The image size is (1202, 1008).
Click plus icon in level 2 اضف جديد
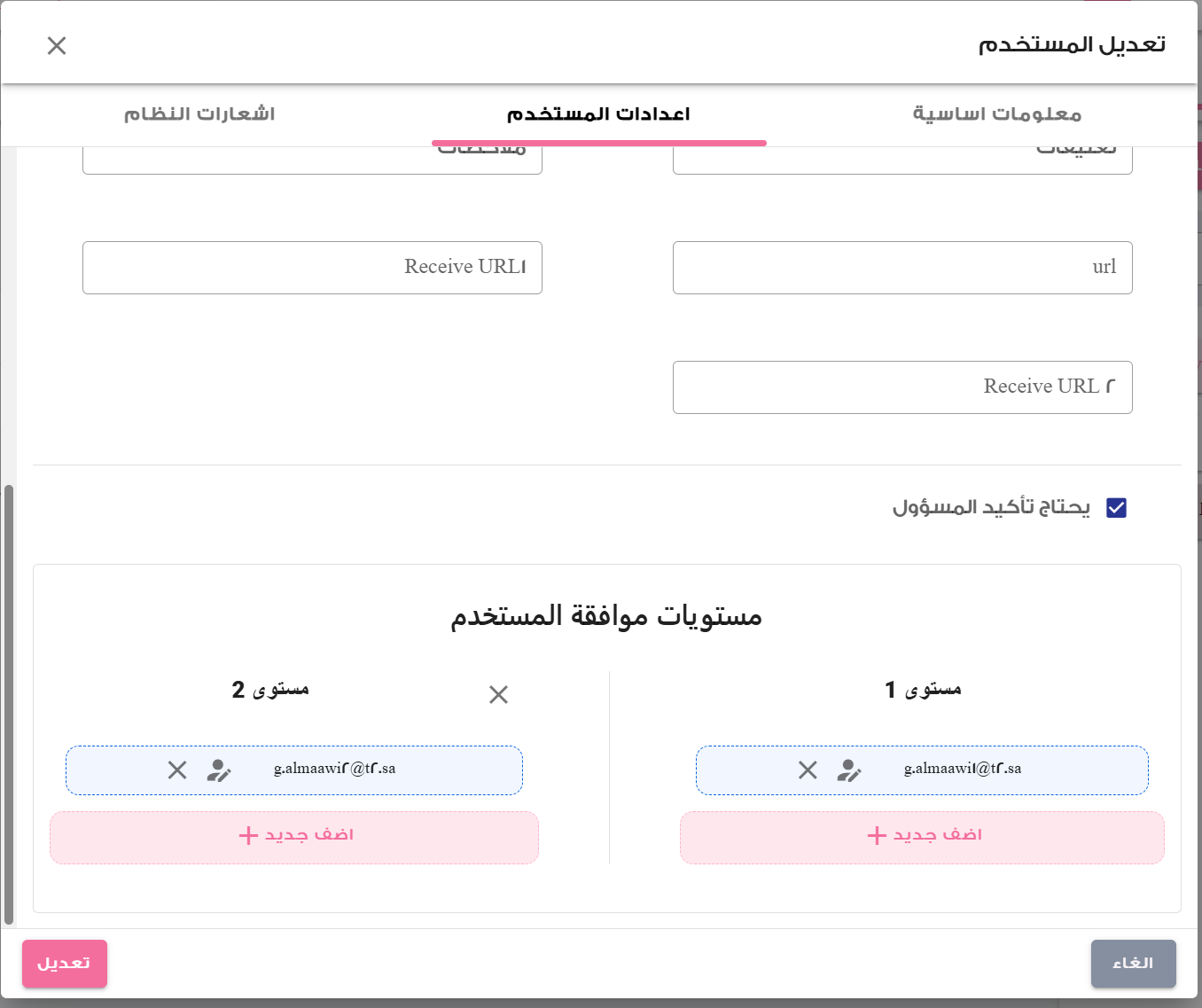[x=248, y=835]
